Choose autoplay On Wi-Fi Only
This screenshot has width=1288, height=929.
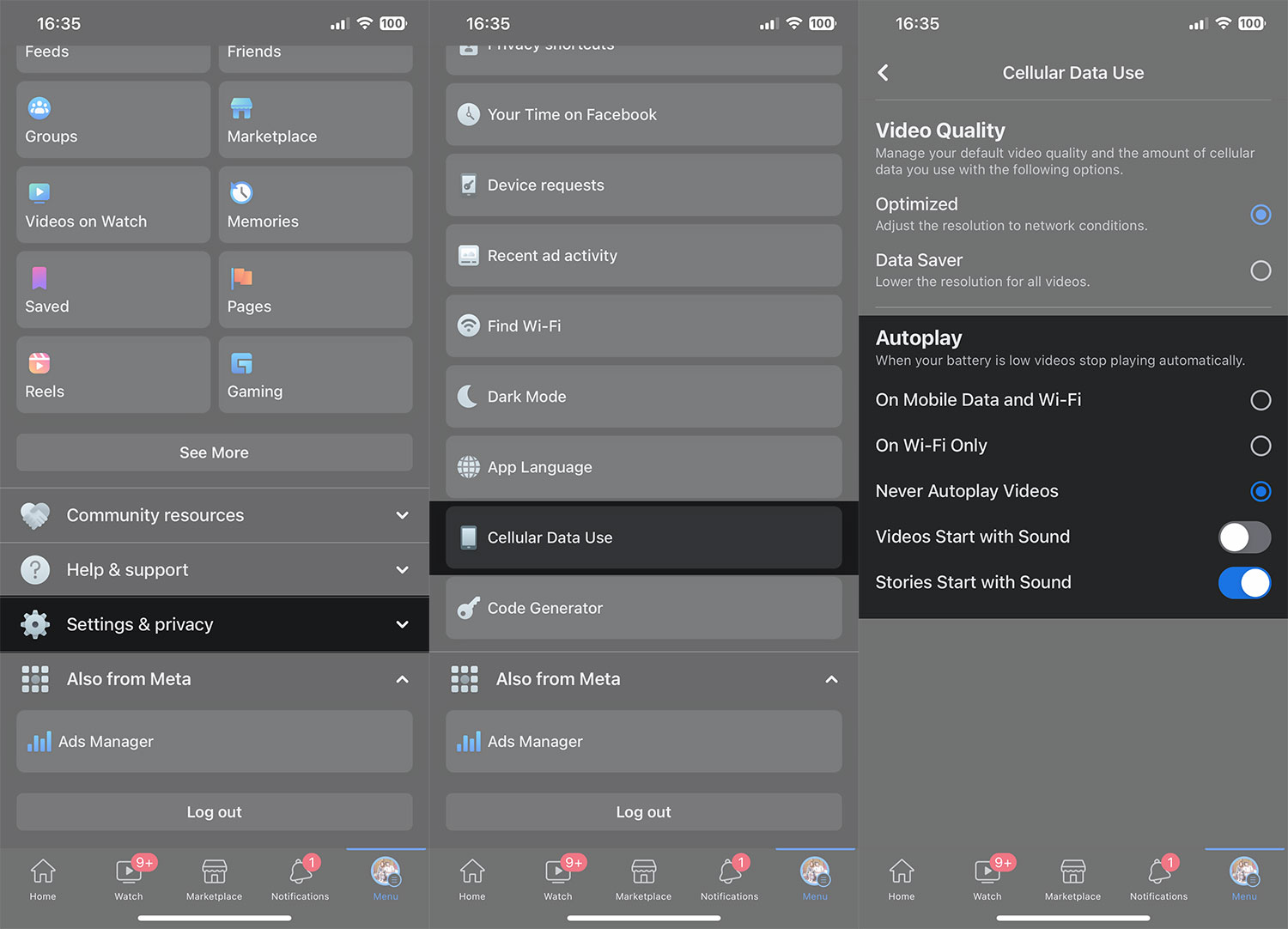(x=1260, y=446)
